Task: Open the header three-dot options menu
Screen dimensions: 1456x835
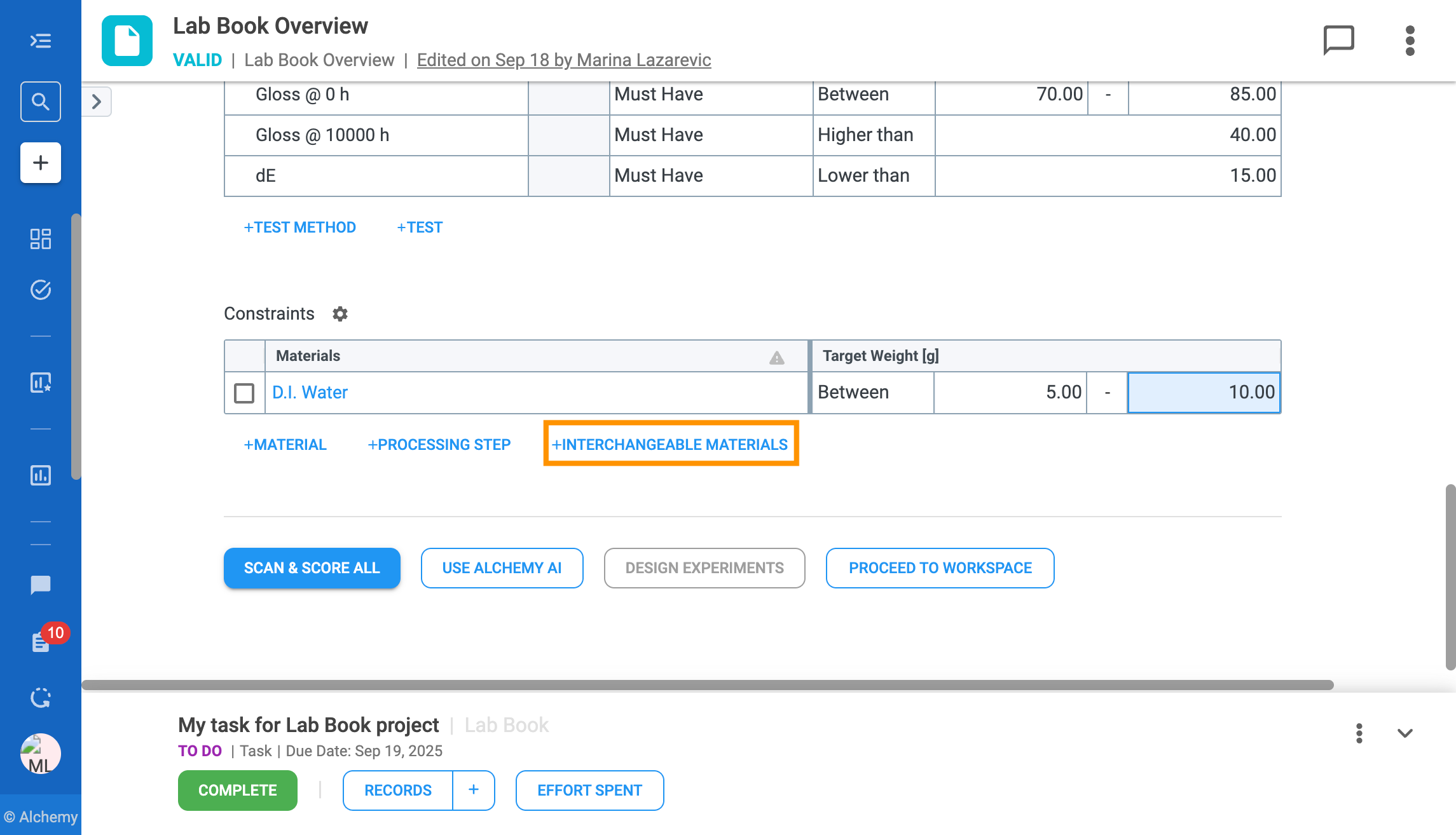Action: pos(1410,41)
